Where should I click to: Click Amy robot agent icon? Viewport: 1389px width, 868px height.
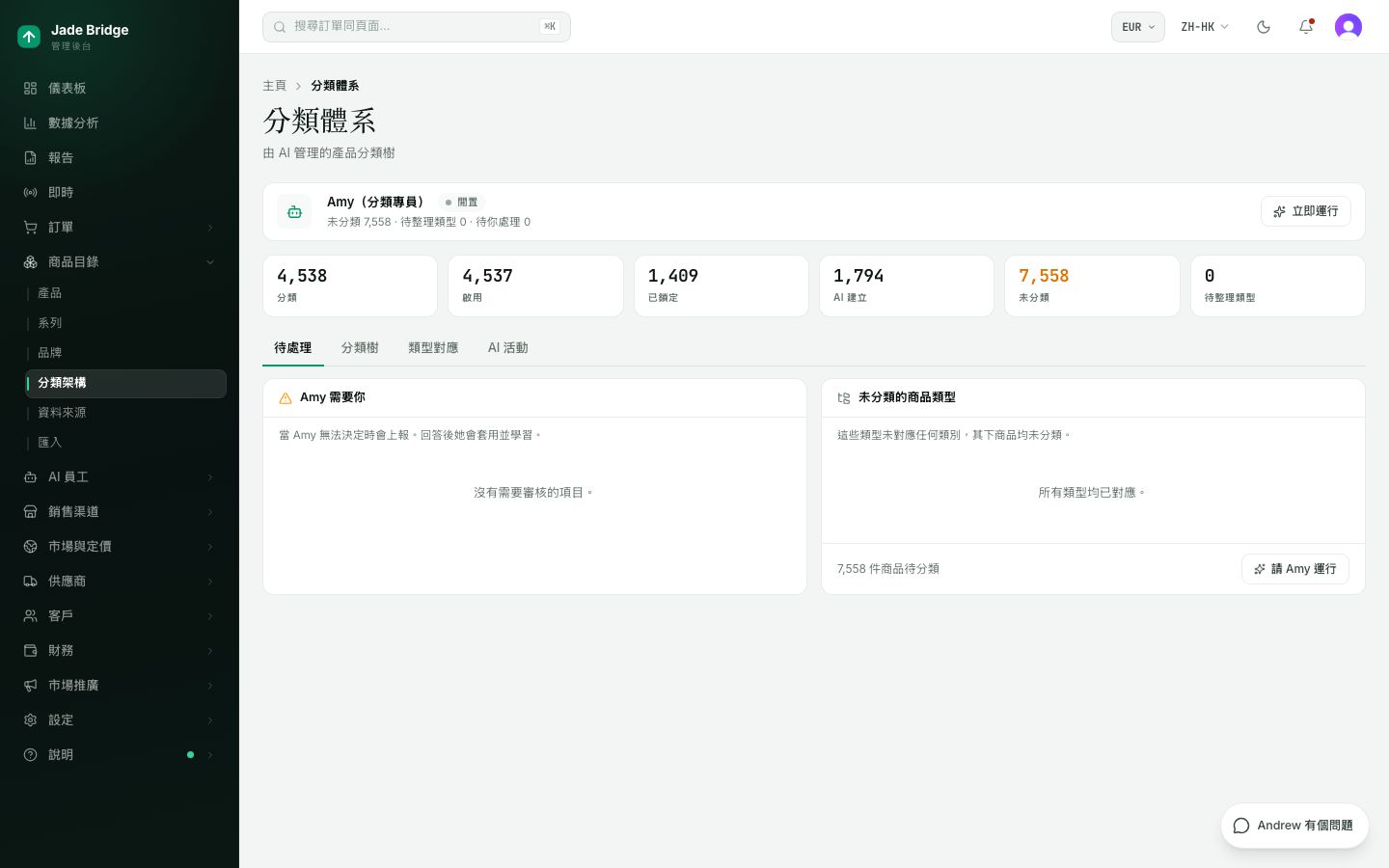click(x=294, y=211)
